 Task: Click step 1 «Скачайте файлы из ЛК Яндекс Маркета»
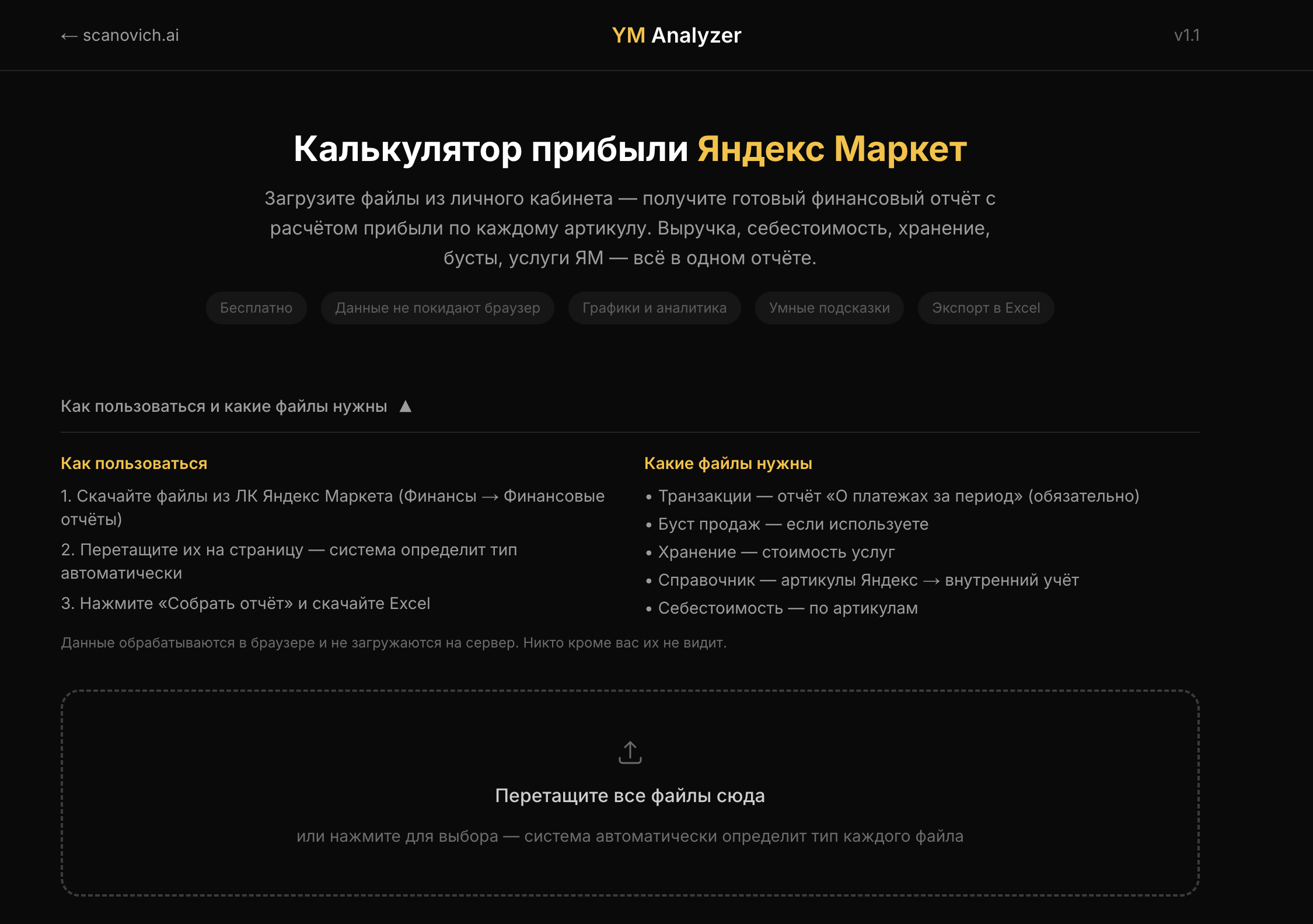coord(333,508)
